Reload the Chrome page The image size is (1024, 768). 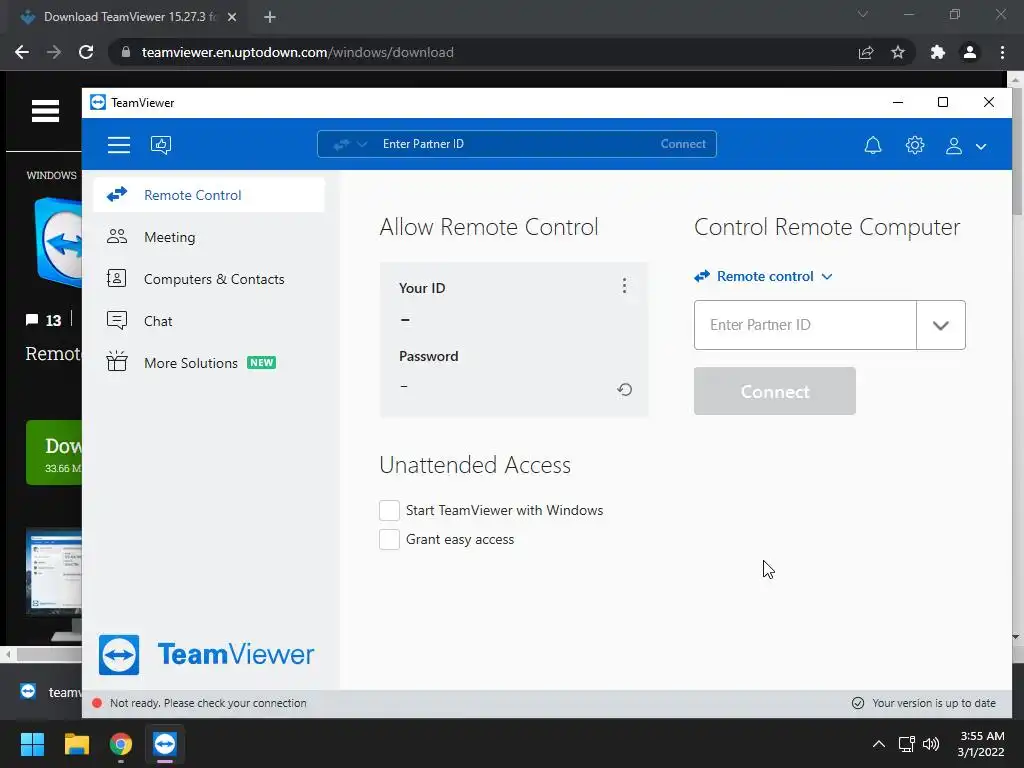[x=86, y=52]
